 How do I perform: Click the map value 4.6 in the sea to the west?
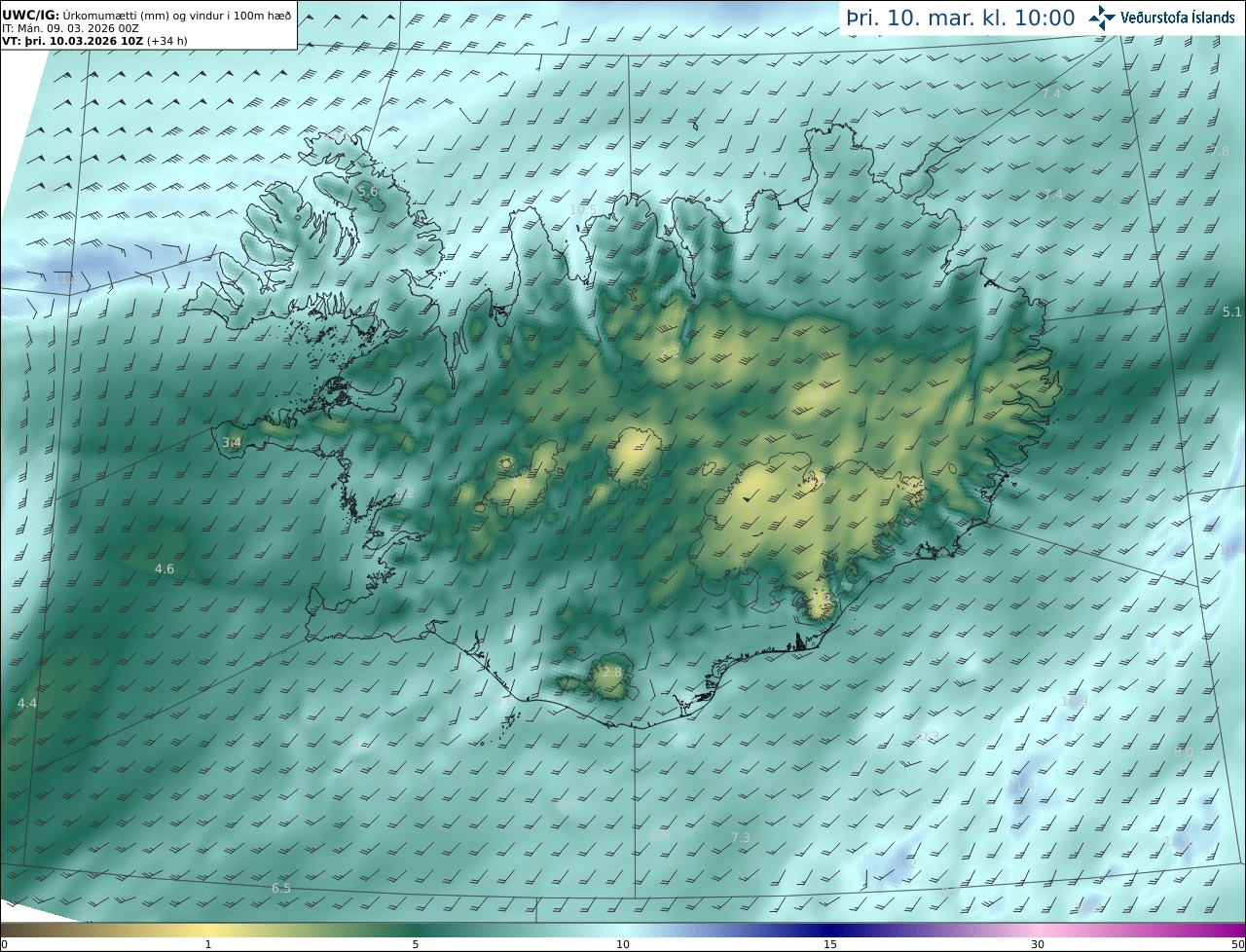pyautogui.click(x=165, y=568)
